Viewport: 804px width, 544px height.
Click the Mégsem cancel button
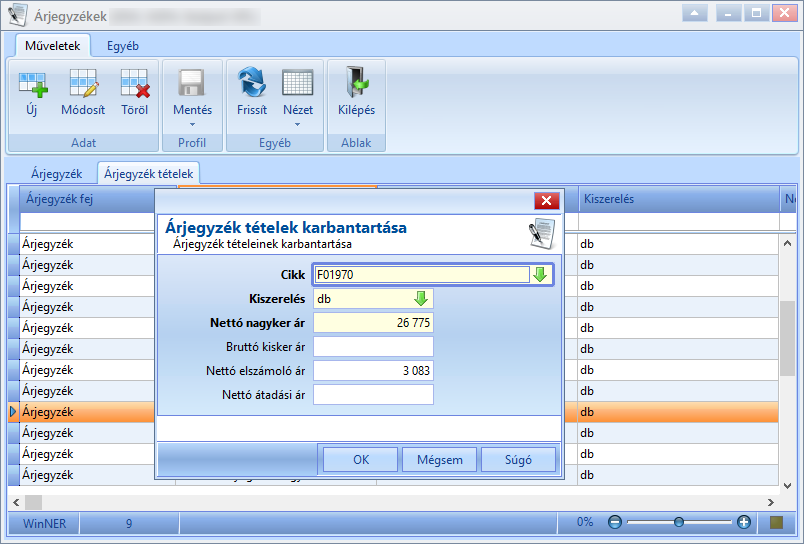(x=439, y=459)
